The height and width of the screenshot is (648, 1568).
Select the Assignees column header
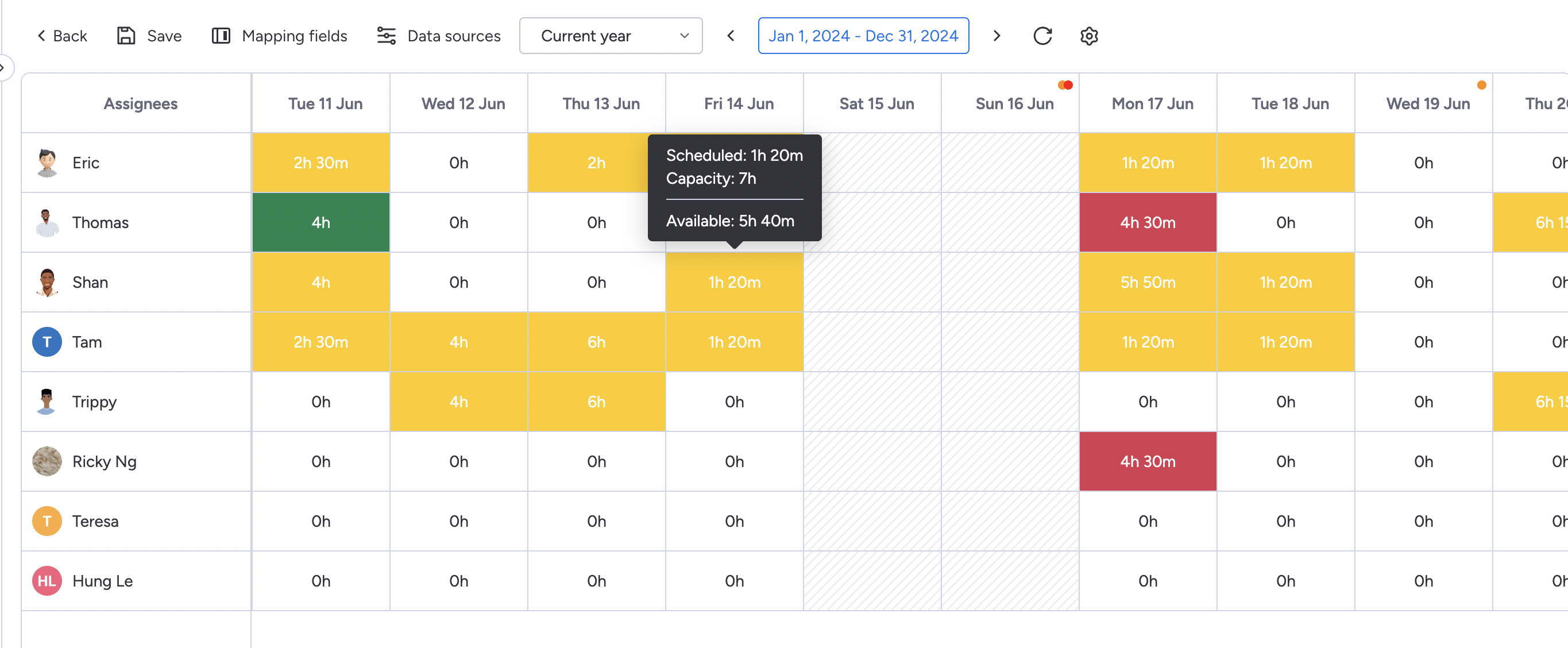(140, 103)
